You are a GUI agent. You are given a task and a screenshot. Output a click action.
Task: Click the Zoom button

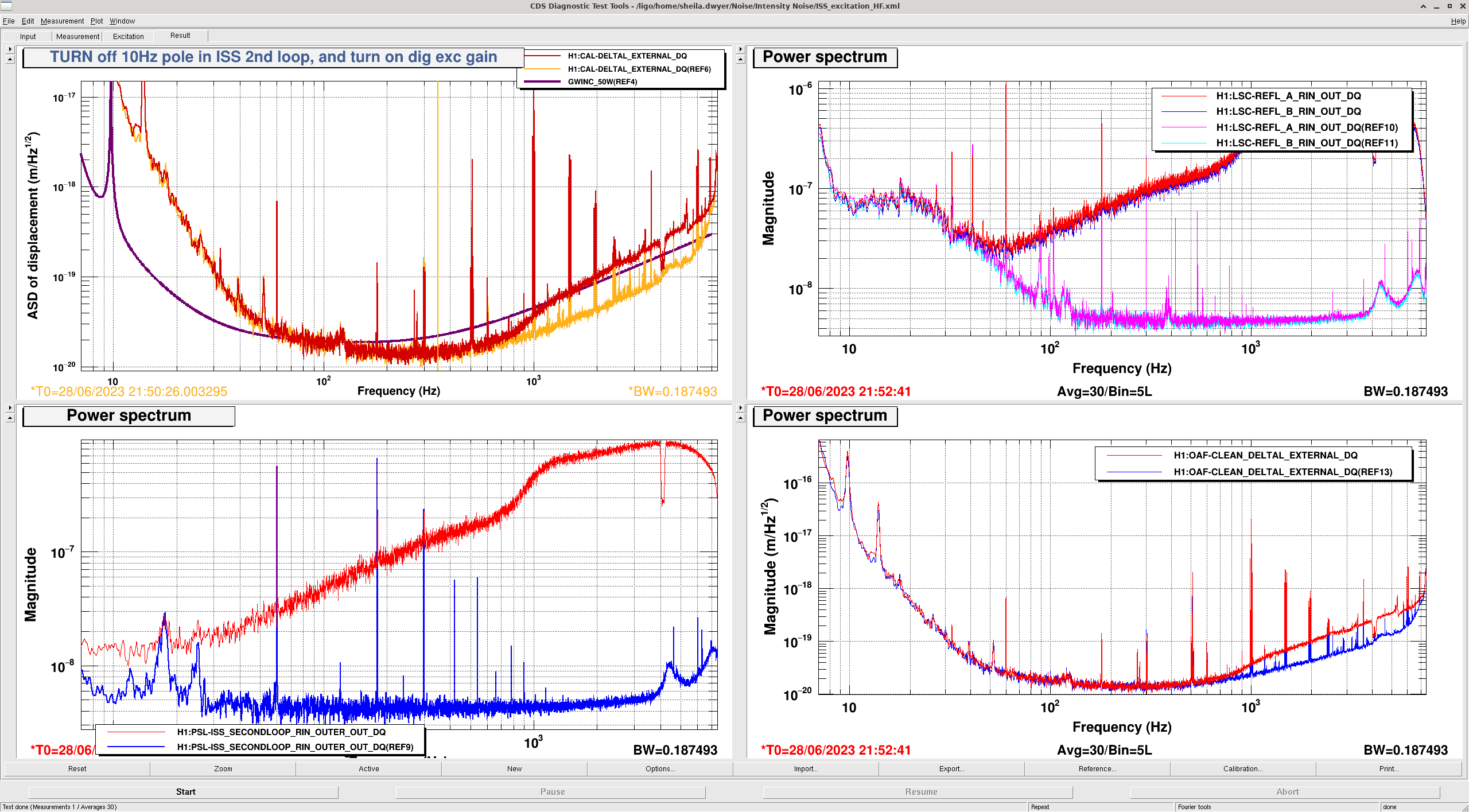(223, 769)
